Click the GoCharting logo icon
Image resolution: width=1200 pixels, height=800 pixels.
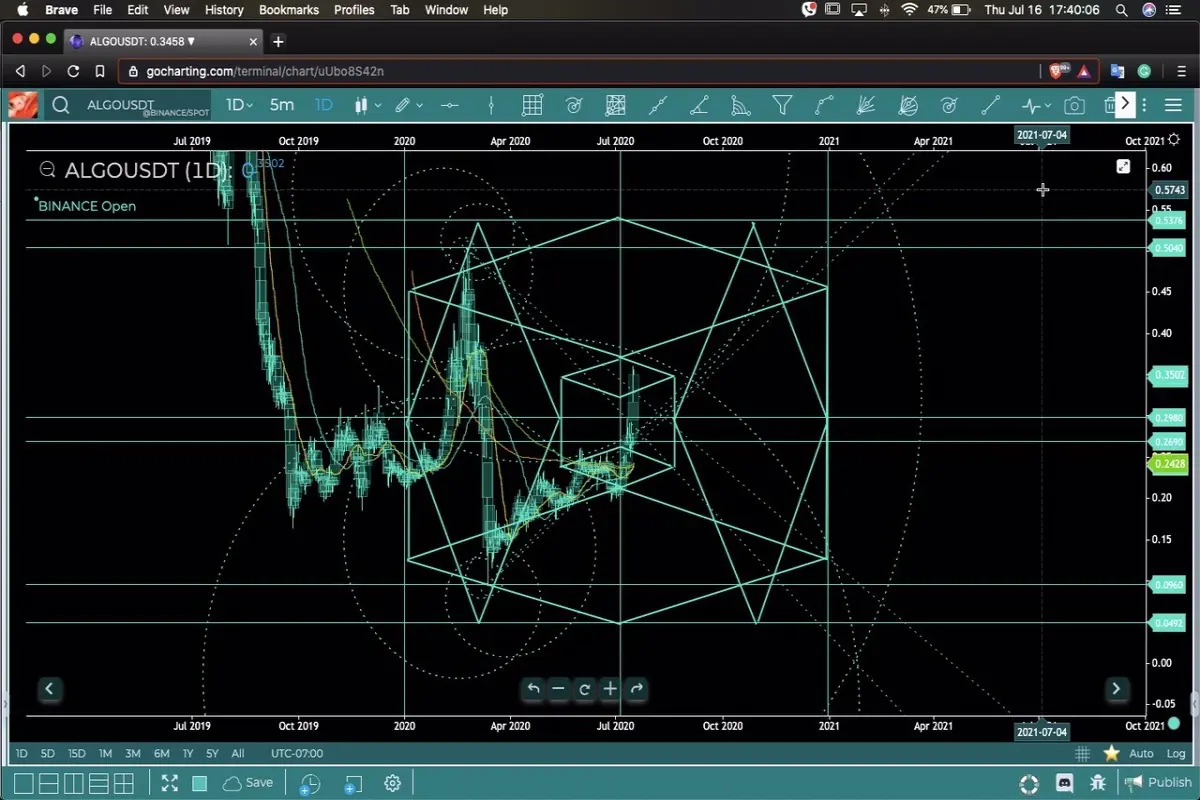click(x=23, y=105)
